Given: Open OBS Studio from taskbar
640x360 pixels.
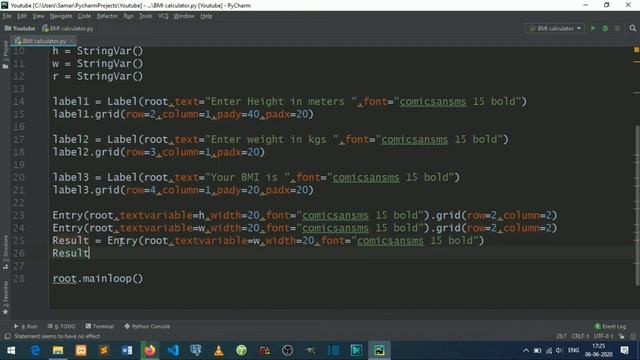Looking at the screenshot, I should click(x=287, y=350).
